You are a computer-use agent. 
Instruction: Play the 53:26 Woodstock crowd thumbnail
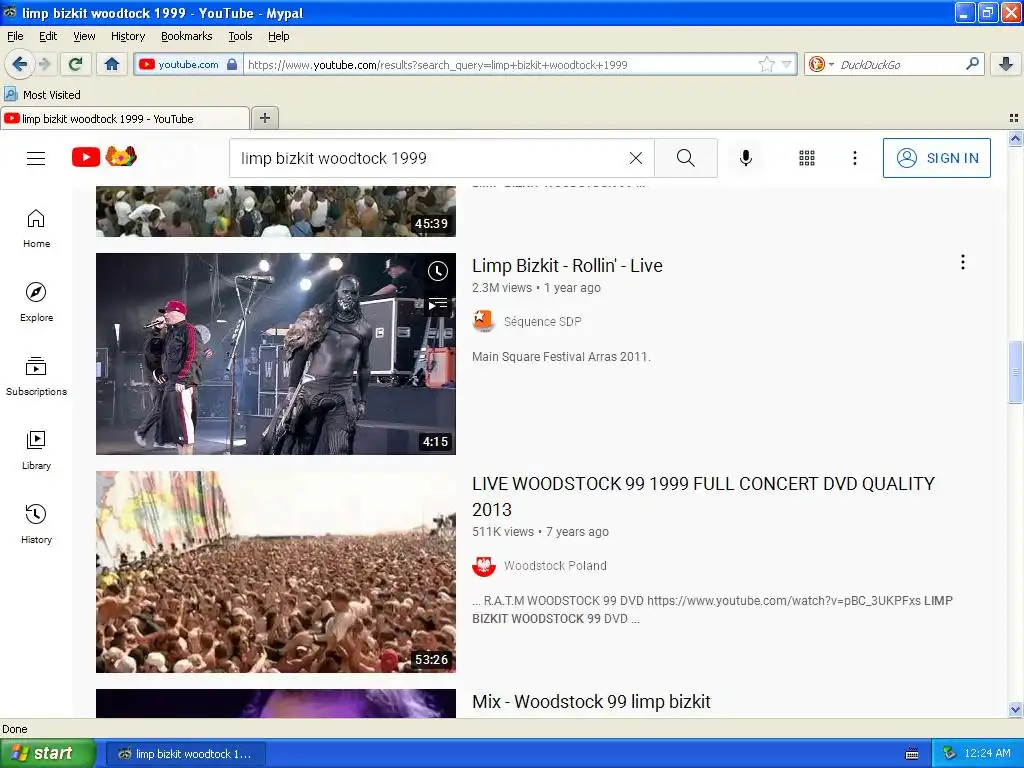(x=276, y=572)
